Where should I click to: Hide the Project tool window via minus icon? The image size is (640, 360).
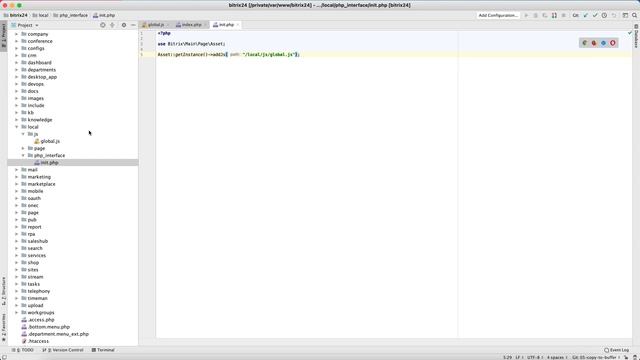(133, 25)
